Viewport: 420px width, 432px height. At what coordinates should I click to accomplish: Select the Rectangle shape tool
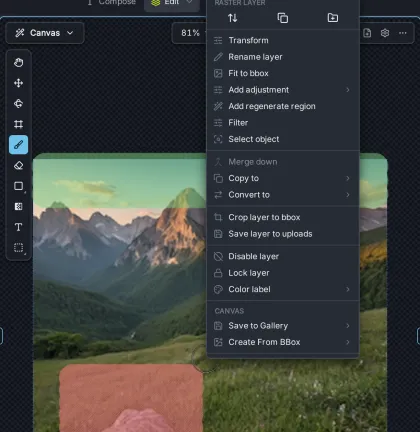pyautogui.click(x=18, y=186)
